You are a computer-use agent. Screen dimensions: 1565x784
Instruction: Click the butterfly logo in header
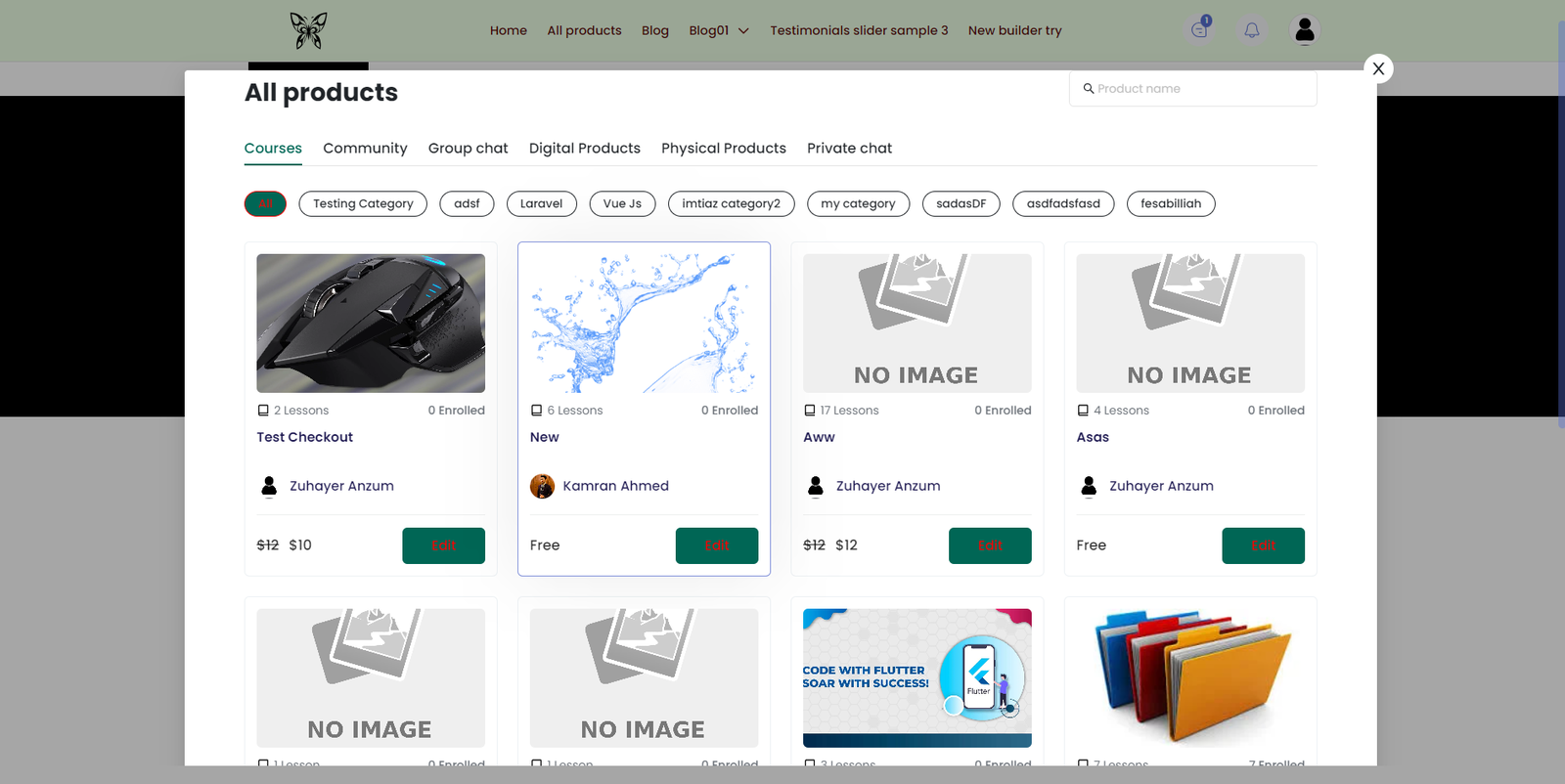(x=308, y=30)
